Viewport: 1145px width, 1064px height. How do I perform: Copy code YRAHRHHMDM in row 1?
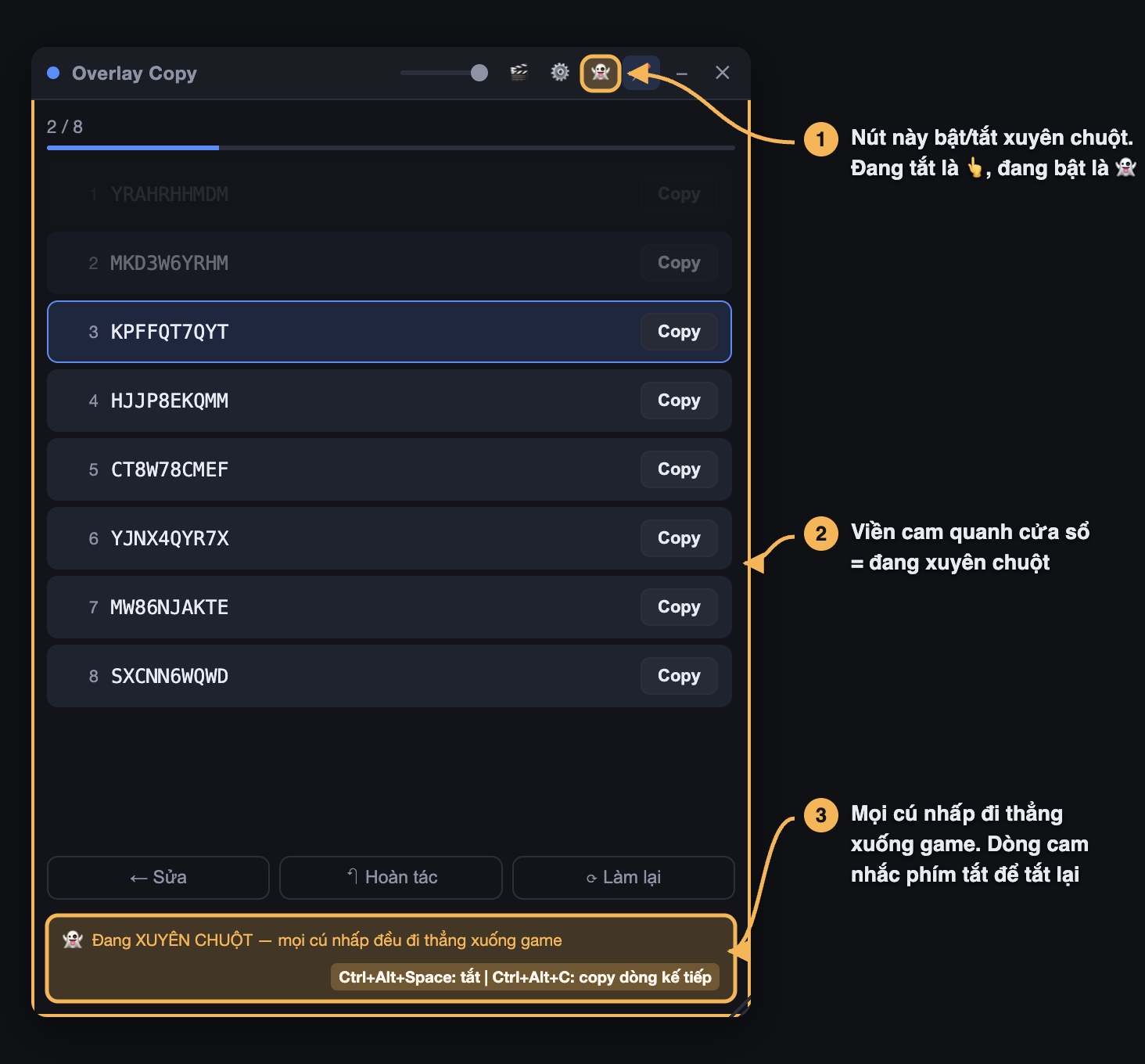(x=679, y=194)
